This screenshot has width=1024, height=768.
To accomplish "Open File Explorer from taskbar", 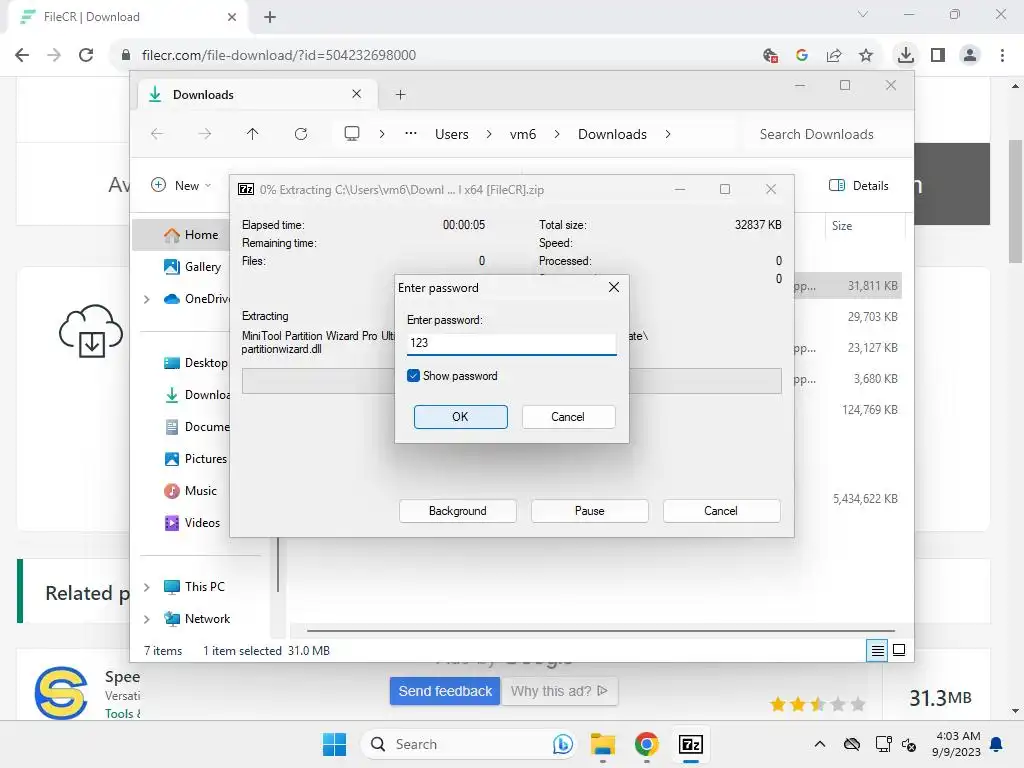I will point(603,744).
